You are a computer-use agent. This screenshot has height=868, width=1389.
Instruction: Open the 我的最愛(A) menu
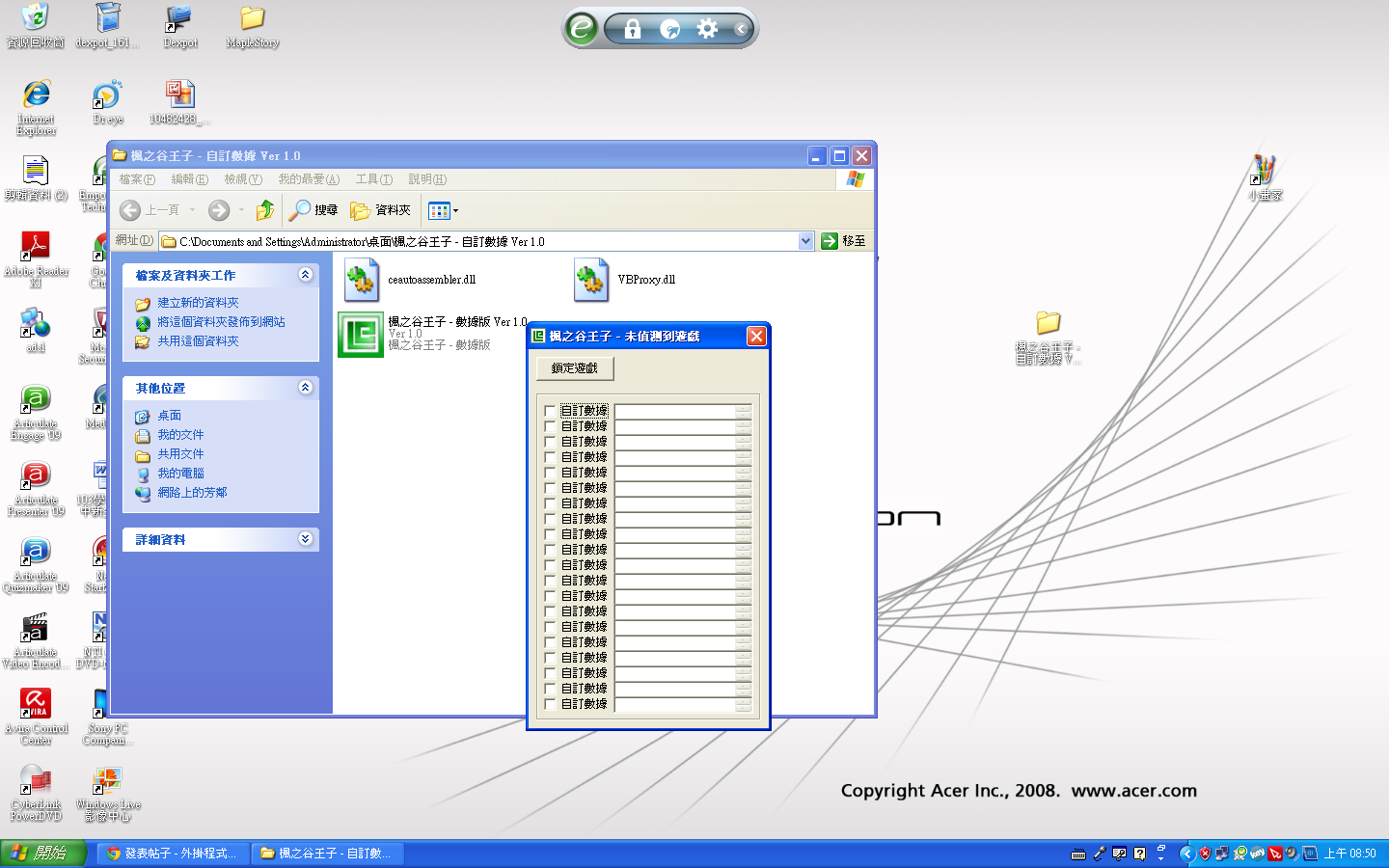tap(309, 179)
